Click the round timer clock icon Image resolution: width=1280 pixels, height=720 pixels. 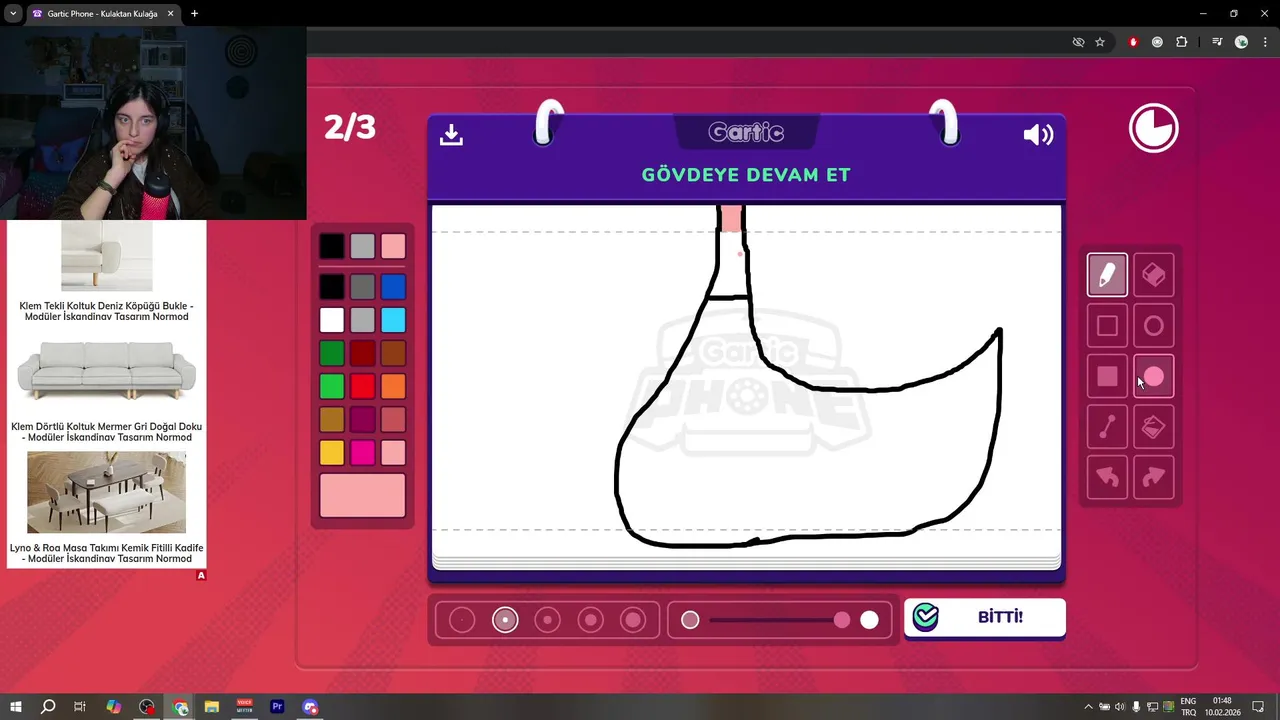pyautogui.click(x=1154, y=128)
